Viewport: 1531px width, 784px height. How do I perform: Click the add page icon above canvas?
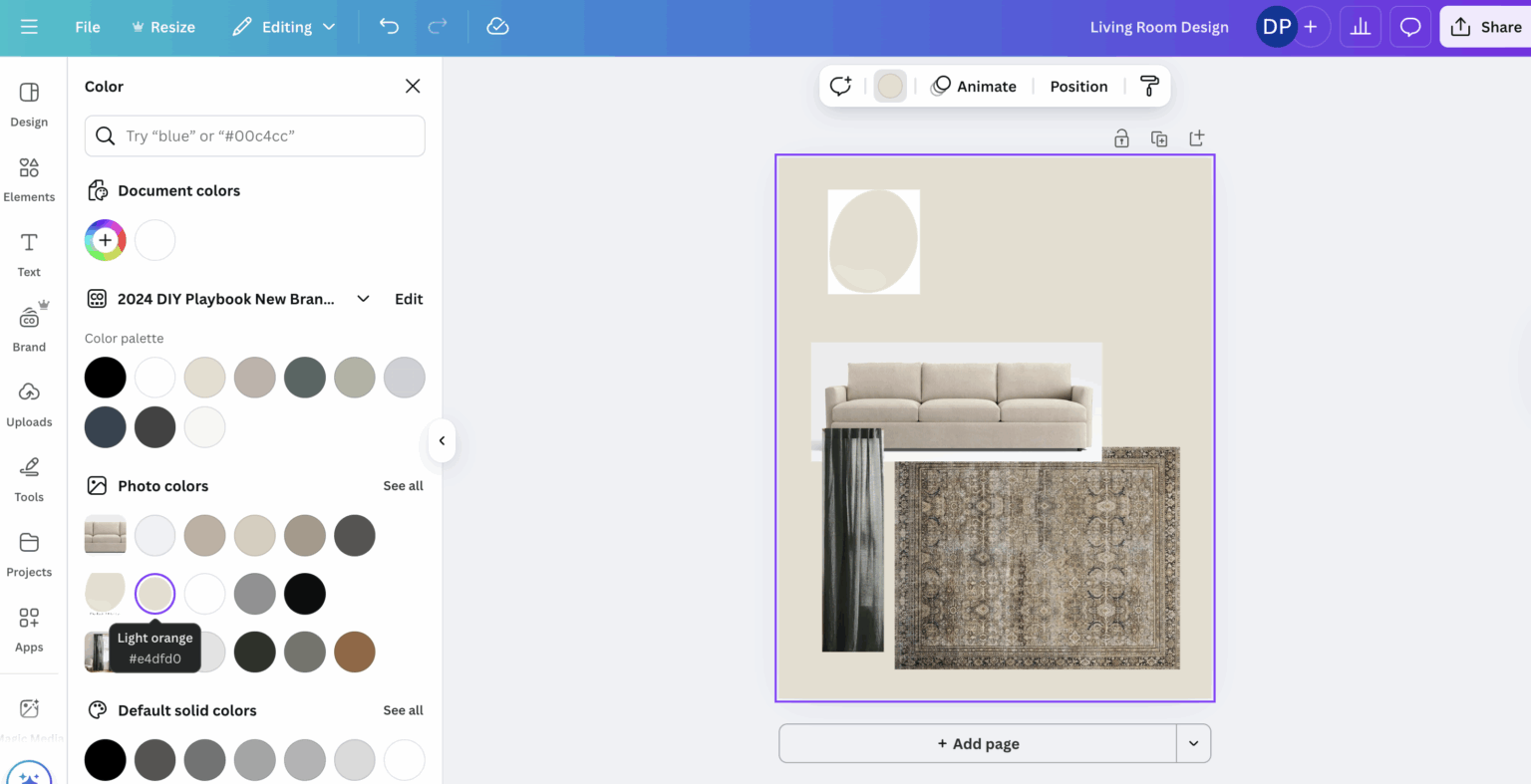1197,138
